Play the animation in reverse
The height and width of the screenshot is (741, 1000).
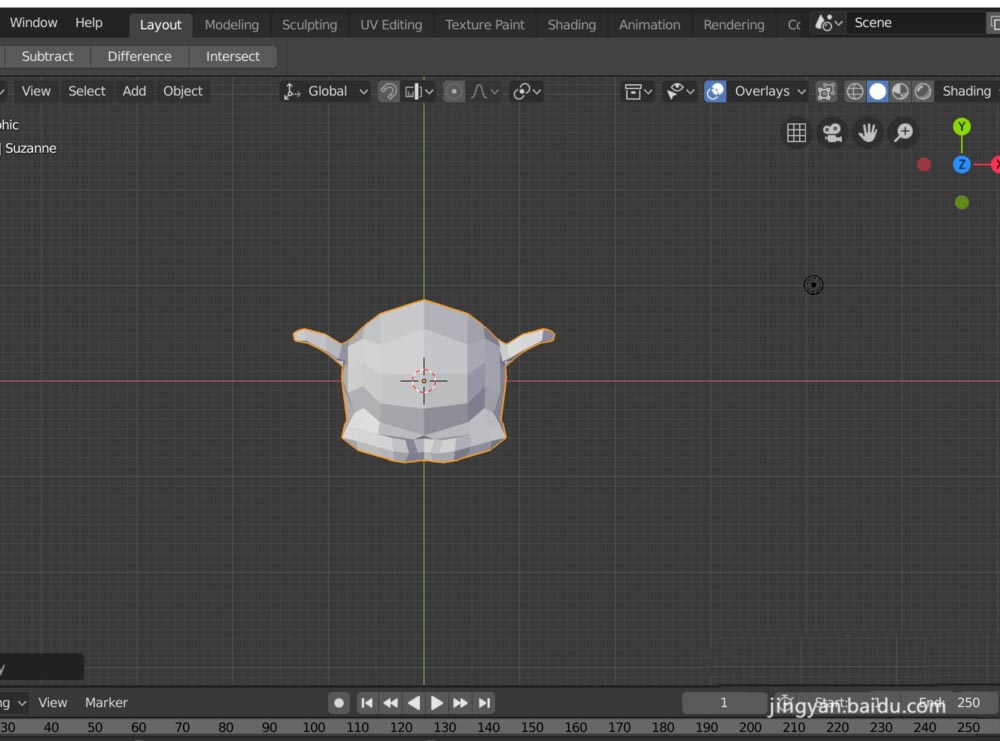pos(413,703)
